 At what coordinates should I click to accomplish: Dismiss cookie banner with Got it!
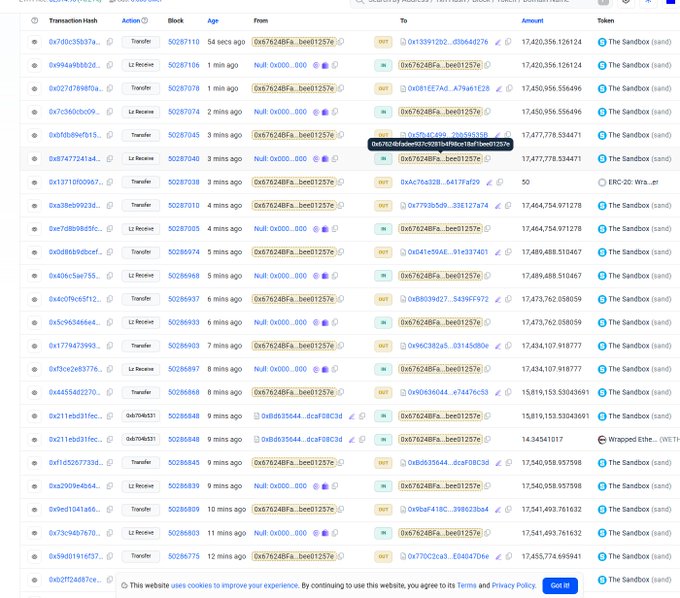pos(559,585)
